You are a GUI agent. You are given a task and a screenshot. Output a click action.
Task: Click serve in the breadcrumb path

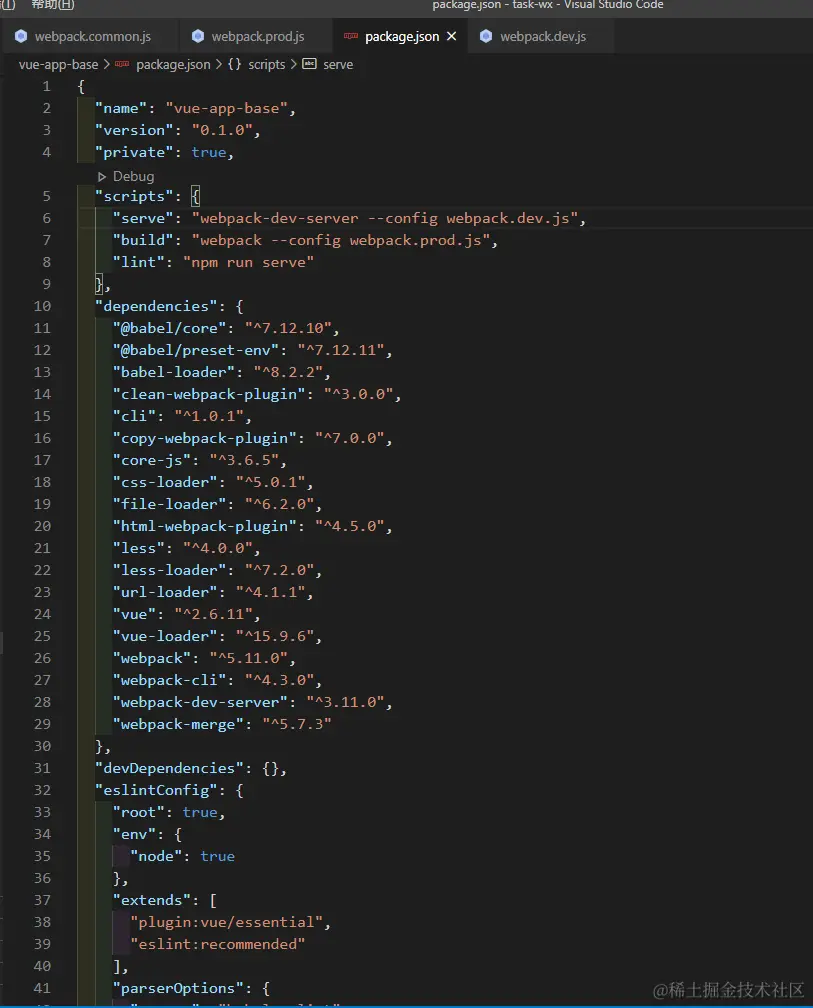338,64
